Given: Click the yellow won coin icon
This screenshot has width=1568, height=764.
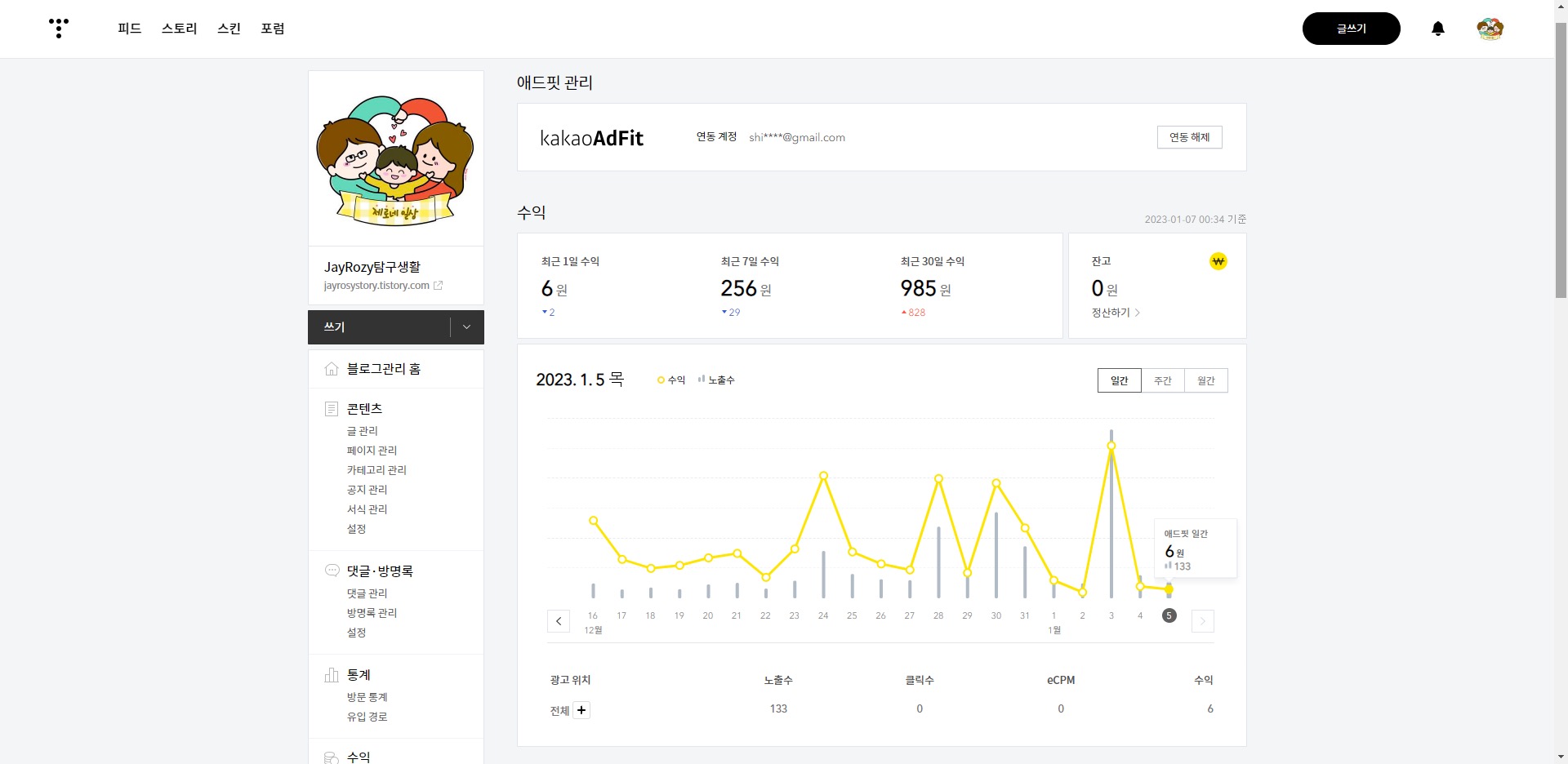Looking at the screenshot, I should click(x=1218, y=261).
